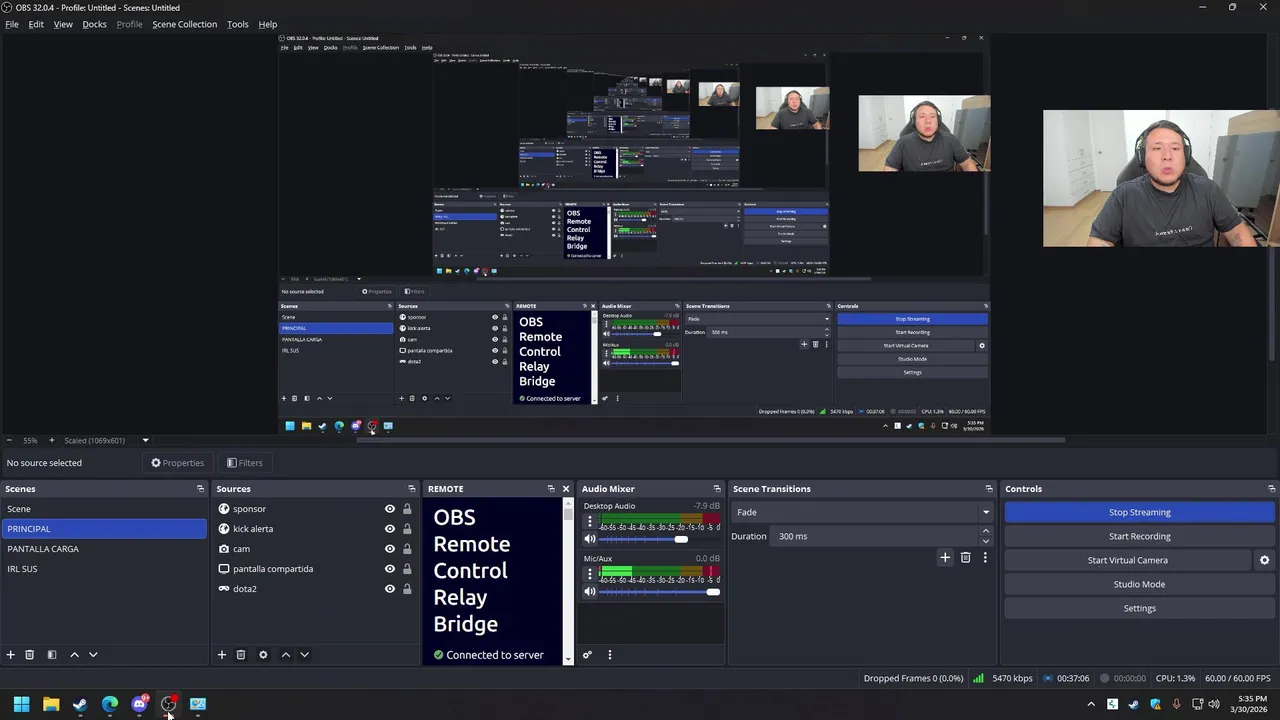Decrease transition duration with down arrow
The height and width of the screenshot is (720, 1280).
click(985, 541)
